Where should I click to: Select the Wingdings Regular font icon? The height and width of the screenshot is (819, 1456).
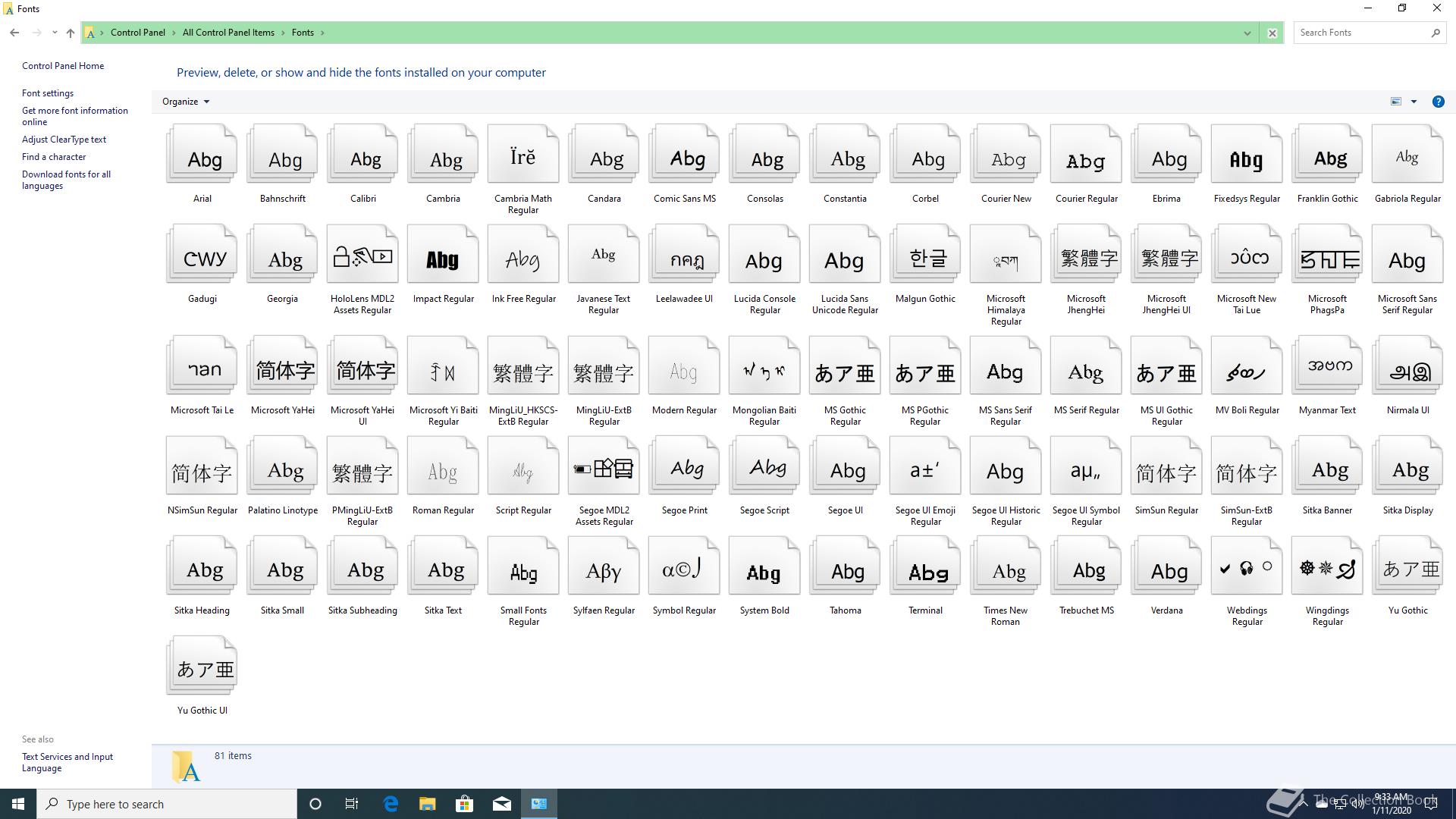pos(1327,568)
